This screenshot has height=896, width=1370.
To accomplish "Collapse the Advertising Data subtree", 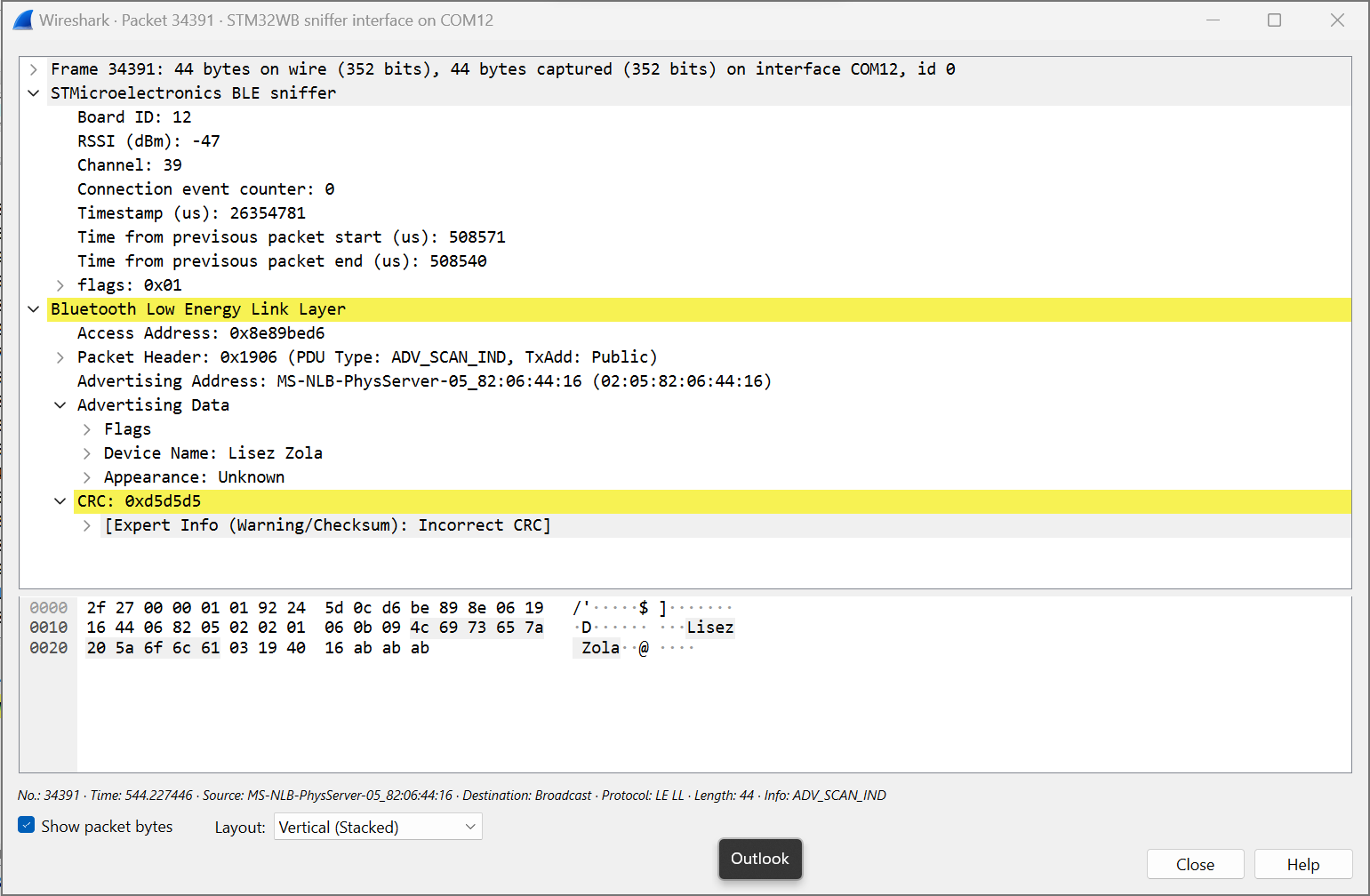I will tap(60, 405).
